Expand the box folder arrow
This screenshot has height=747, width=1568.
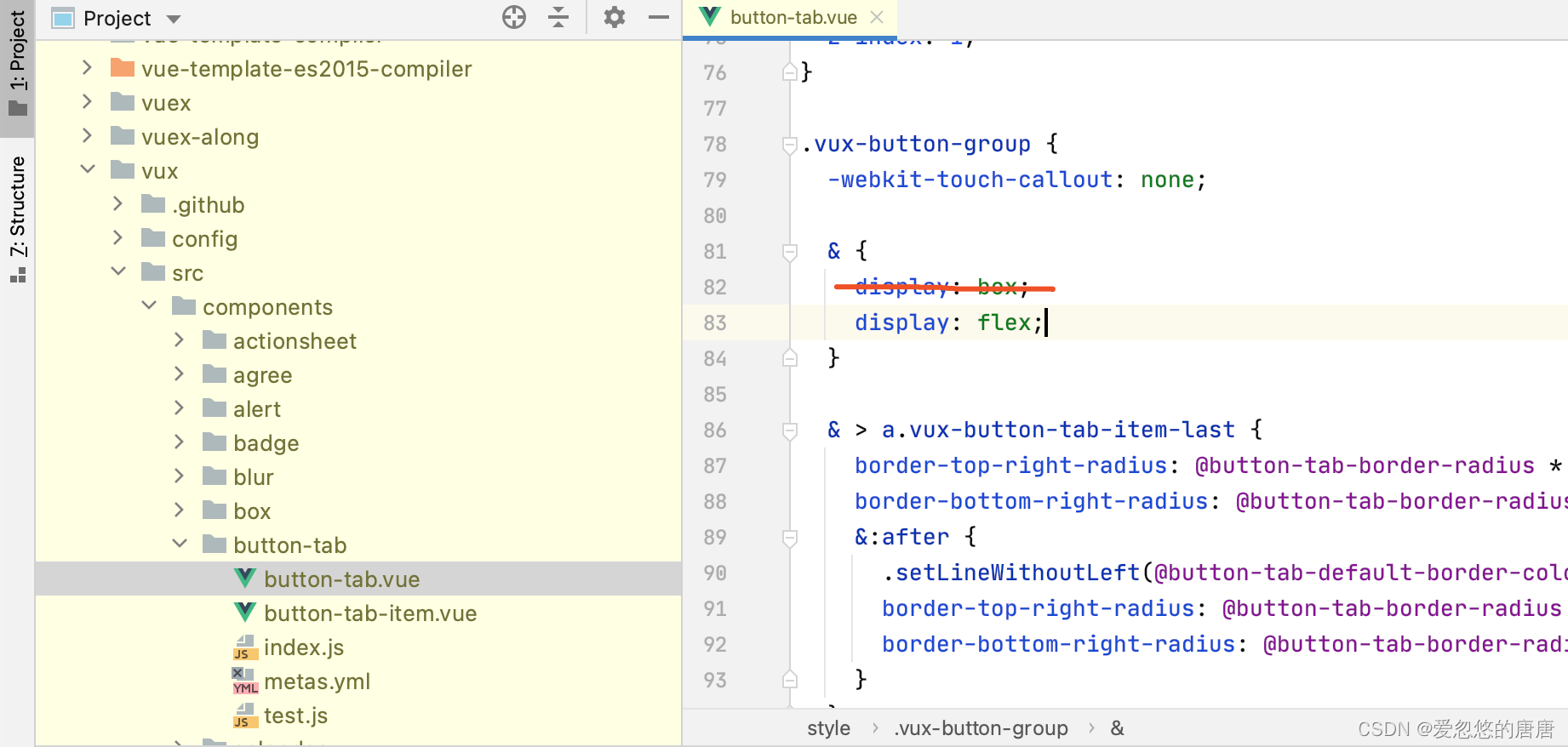(179, 510)
